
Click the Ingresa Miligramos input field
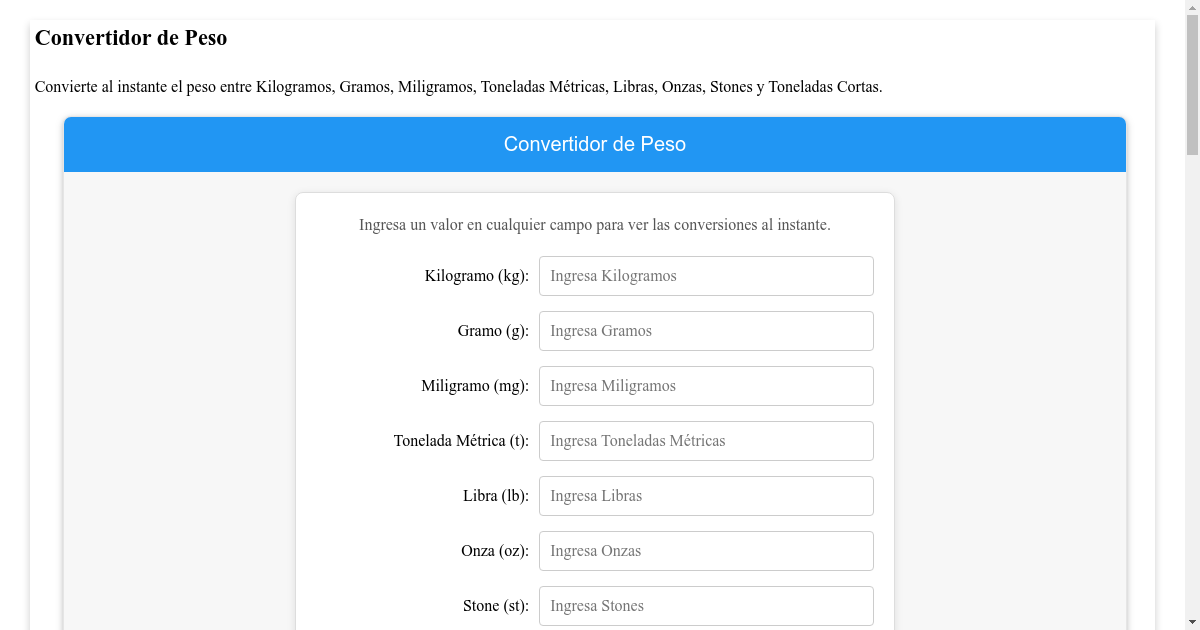click(706, 386)
